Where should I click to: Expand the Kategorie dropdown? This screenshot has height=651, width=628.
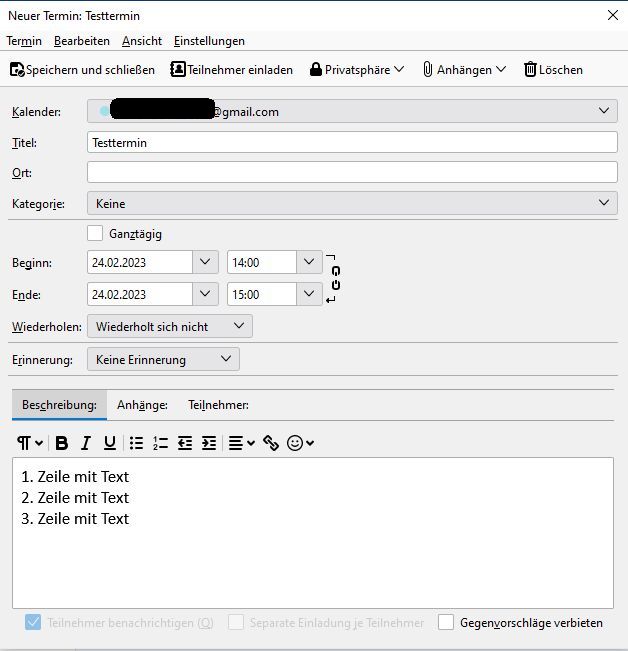click(x=352, y=203)
